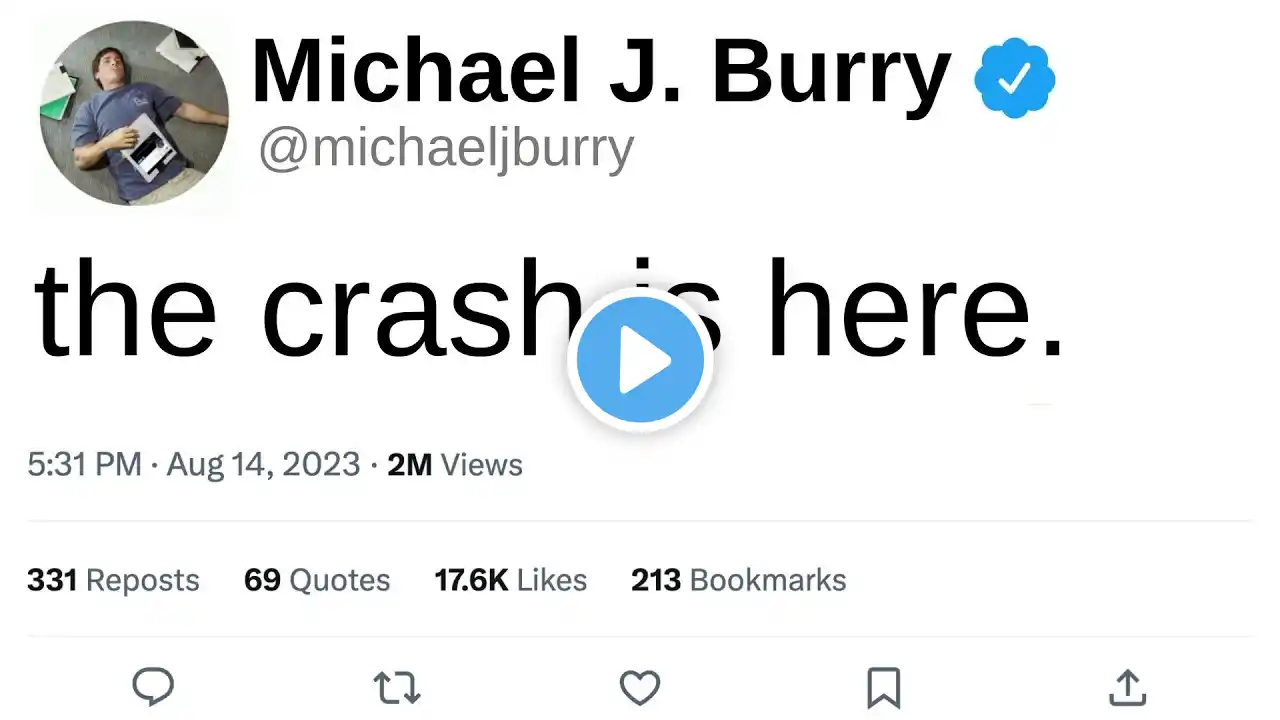Click the word "the" starting the tweet
The image size is (1280, 720).
(126, 309)
